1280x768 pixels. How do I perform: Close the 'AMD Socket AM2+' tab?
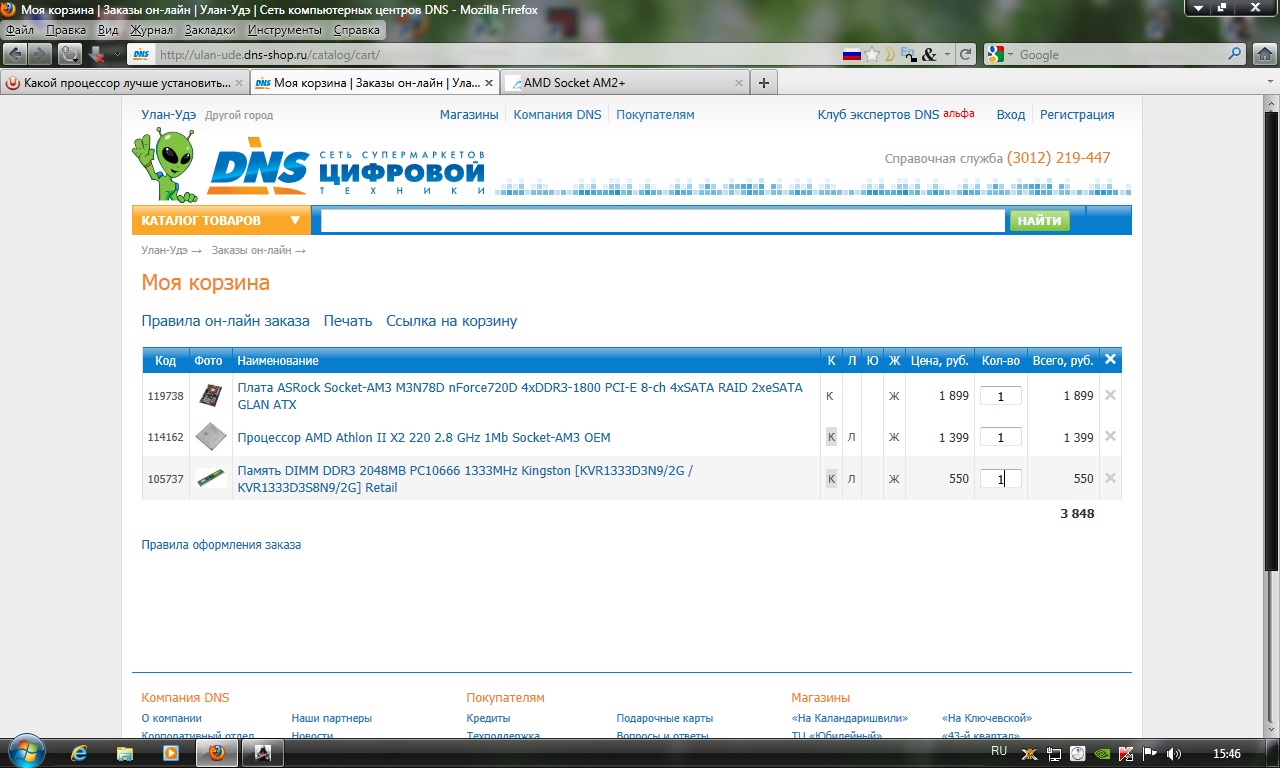pyautogui.click(x=739, y=83)
